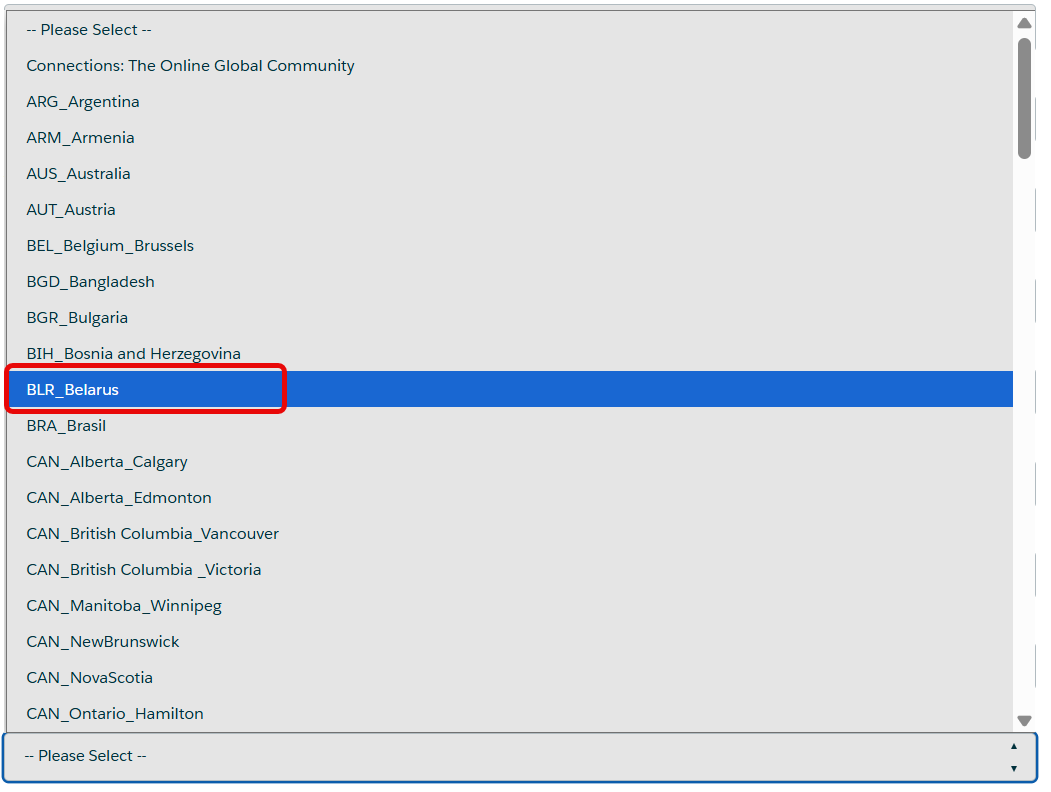Choose AUS_Australia from dropdown list
1051x792 pixels.
coord(78,174)
